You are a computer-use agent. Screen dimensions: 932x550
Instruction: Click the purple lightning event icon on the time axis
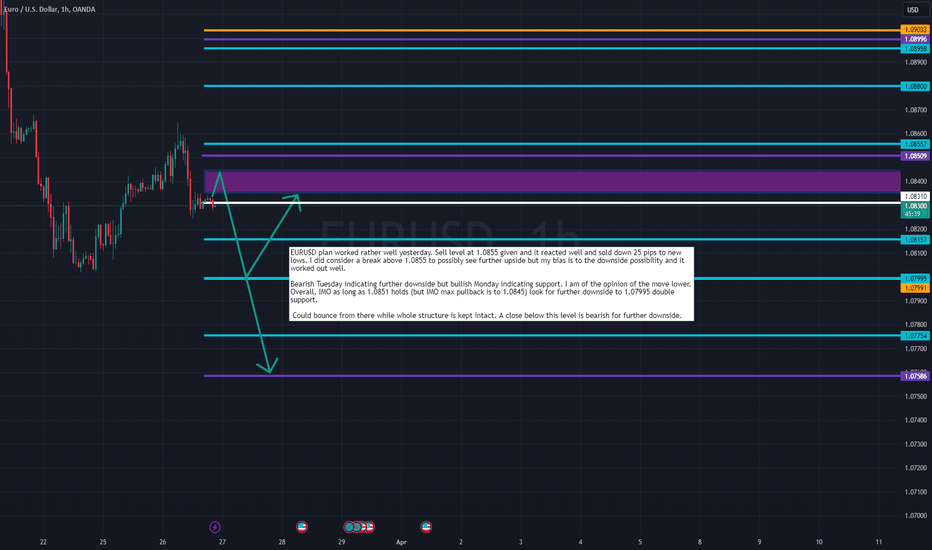tap(215, 527)
